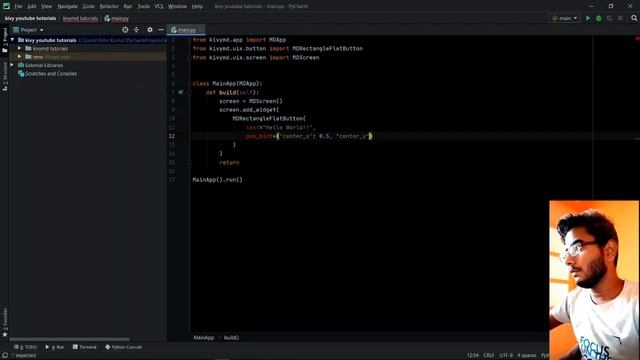Click main.py breadcrumb in navigation bar
This screenshot has height=360, width=640.
[116, 18]
